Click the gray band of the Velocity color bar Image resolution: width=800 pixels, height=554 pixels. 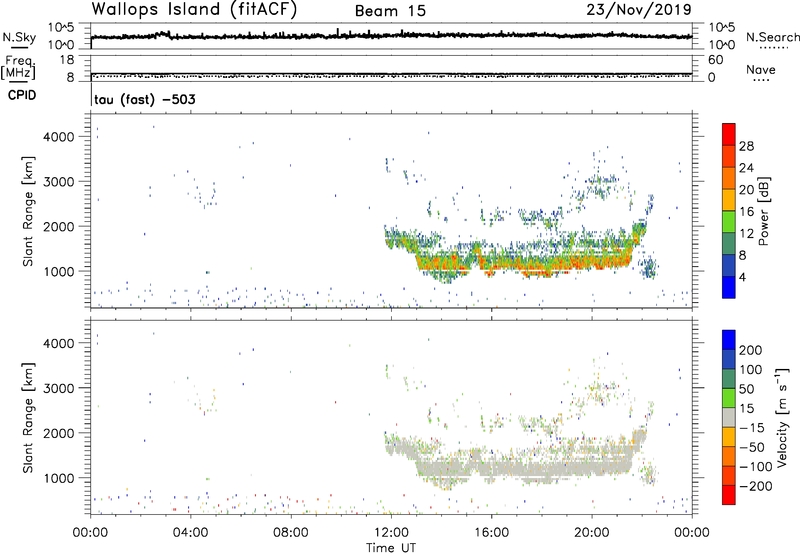coord(729,417)
